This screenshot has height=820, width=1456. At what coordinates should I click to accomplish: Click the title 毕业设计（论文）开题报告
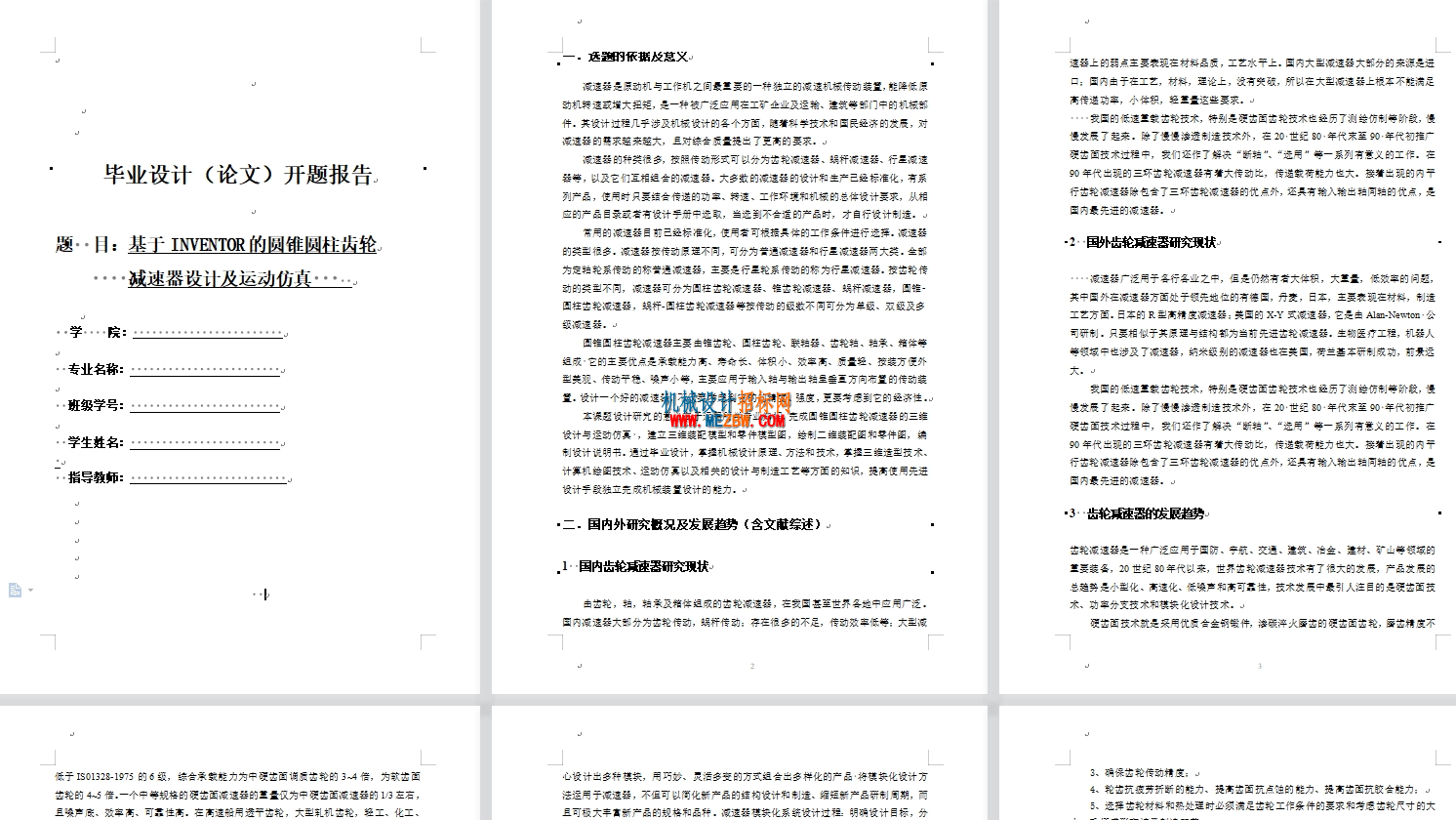[238, 176]
